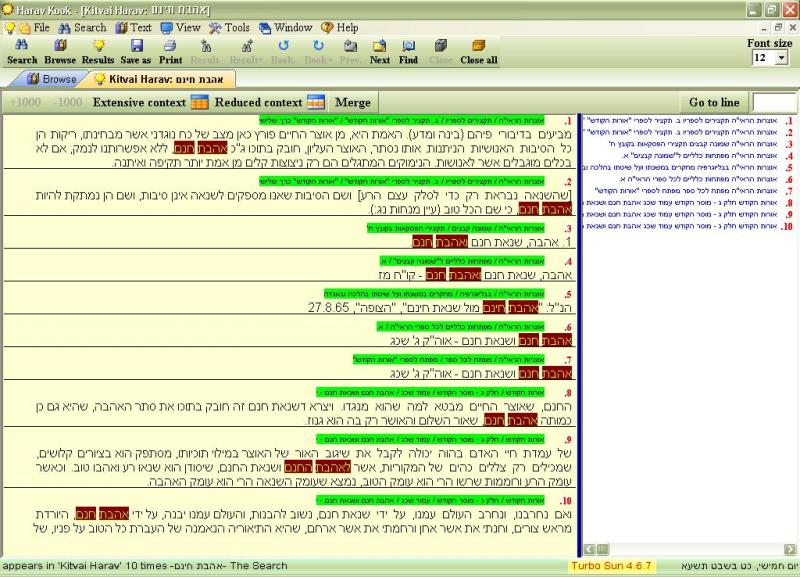Screen dimensions: 800x577
Task: Click the Merge button
Action: click(x=352, y=102)
